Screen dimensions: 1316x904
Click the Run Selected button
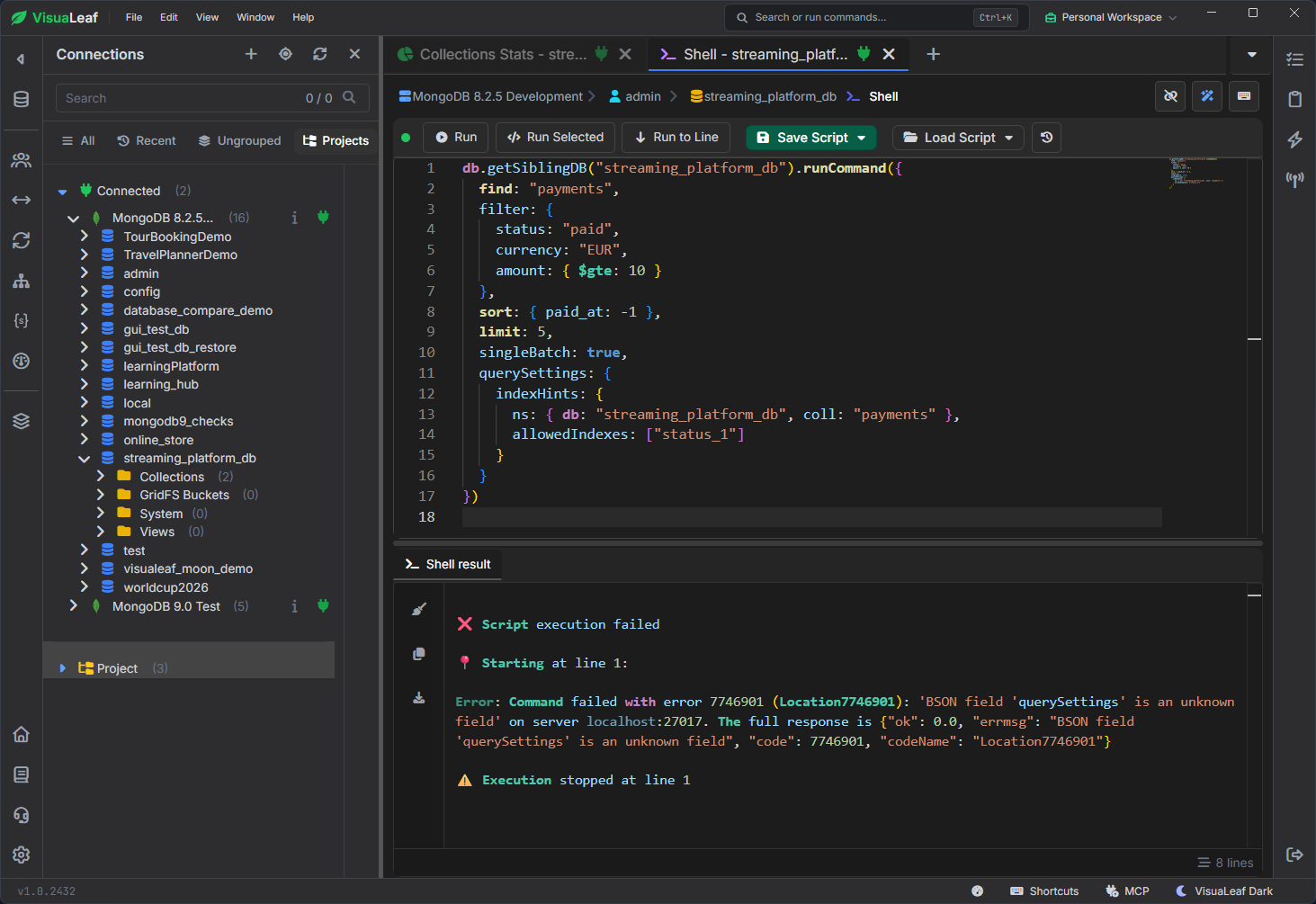pos(555,138)
